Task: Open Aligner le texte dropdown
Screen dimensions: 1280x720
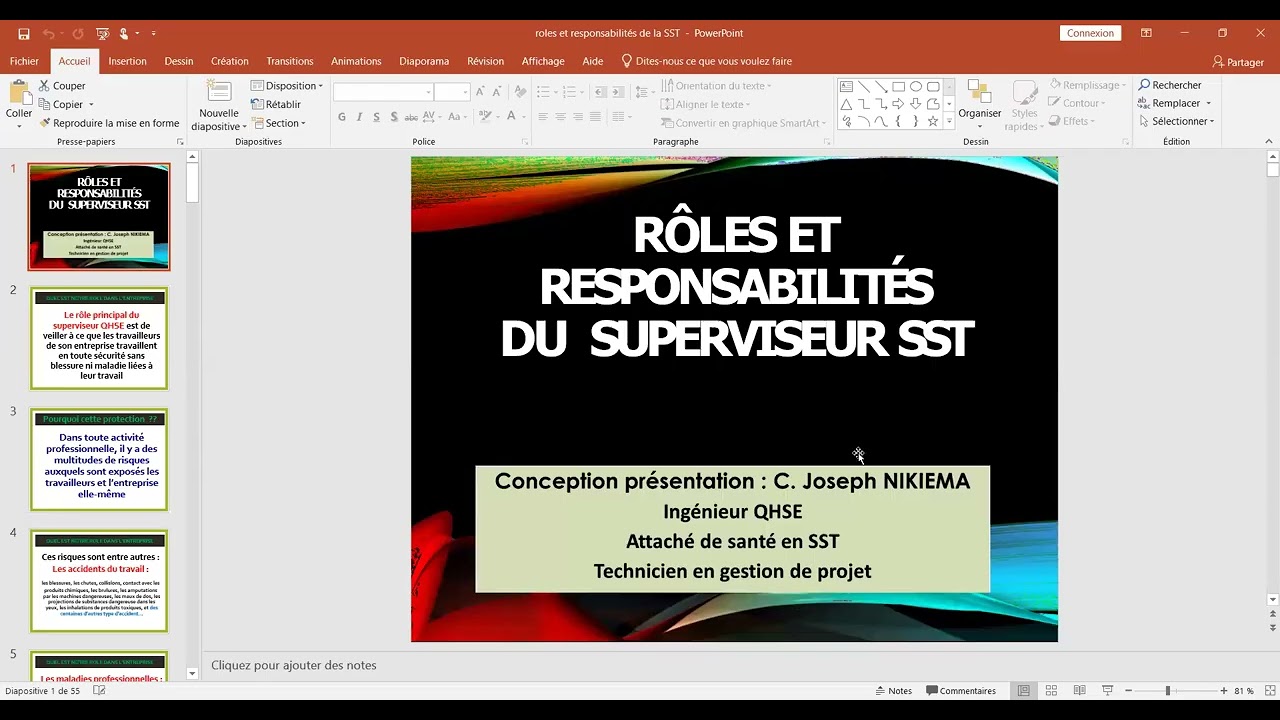Action: click(x=704, y=104)
